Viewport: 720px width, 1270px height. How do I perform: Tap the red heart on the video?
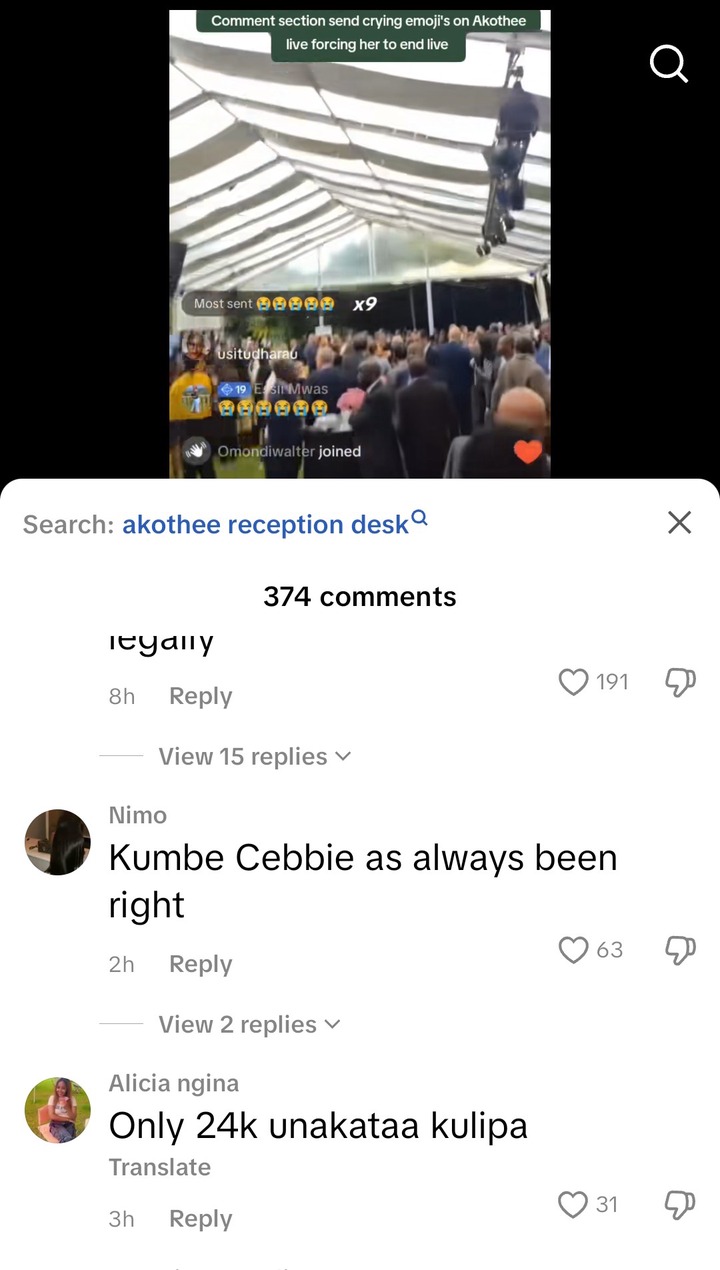tap(528, 452)
